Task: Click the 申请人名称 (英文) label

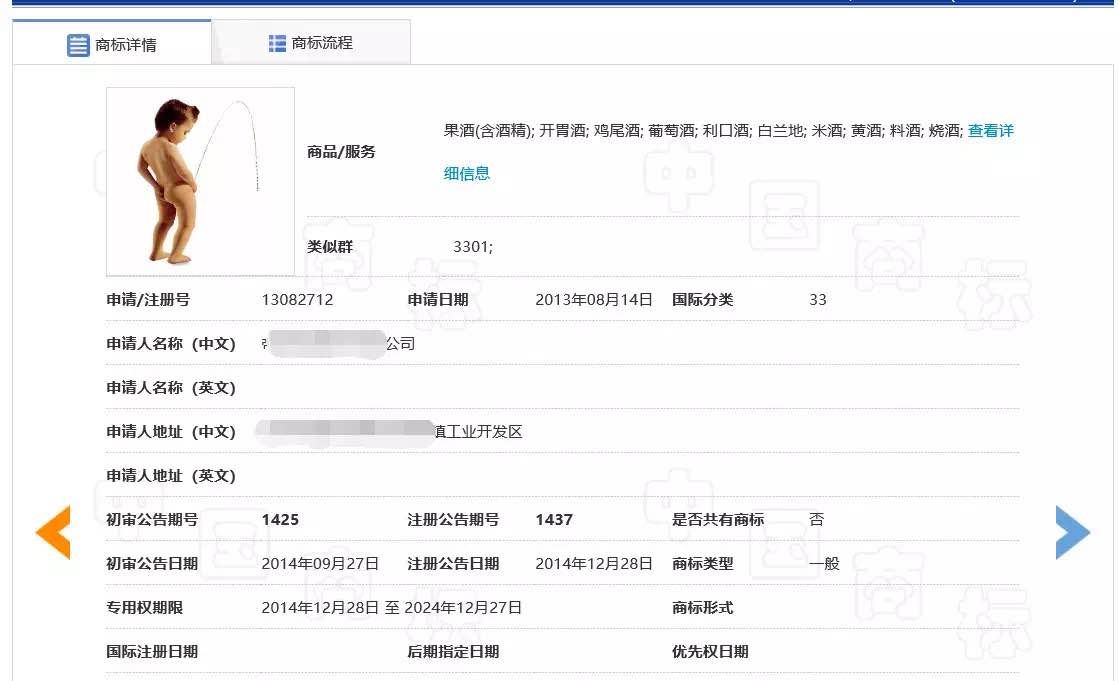Action: pos(171,388)
